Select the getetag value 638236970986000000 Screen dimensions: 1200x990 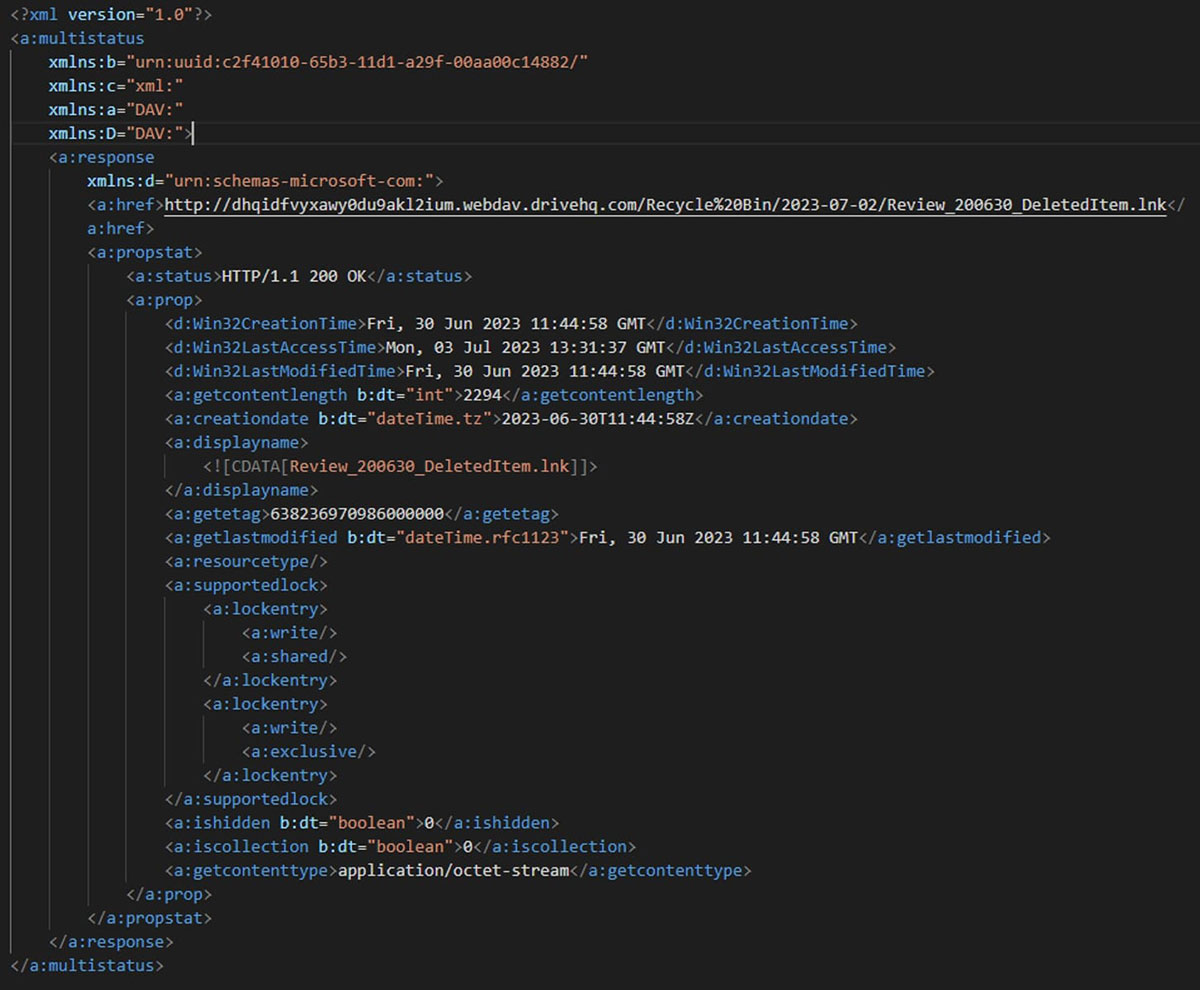357,514
